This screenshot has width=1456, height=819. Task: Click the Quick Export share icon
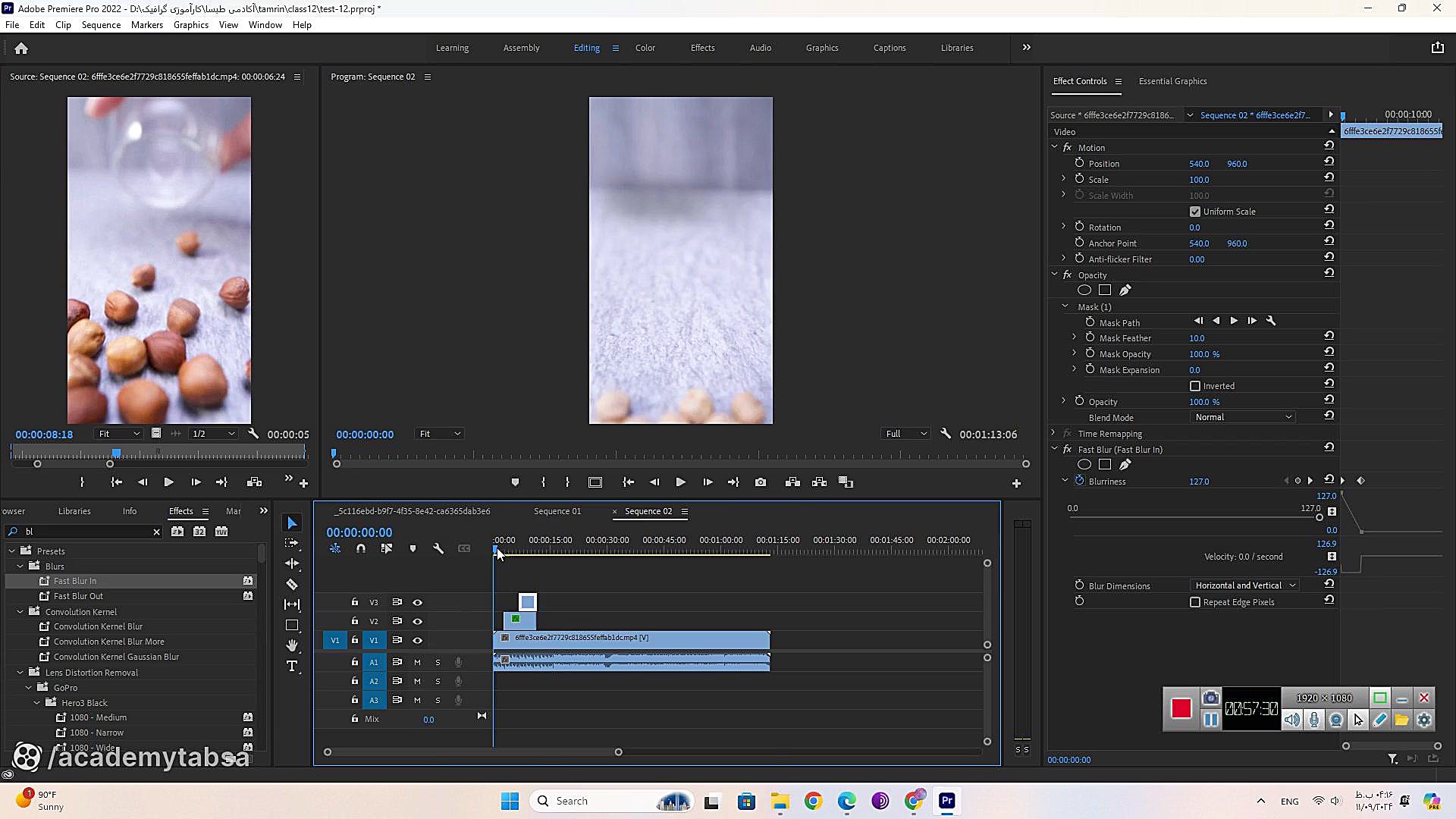(x=1438, y=48)
